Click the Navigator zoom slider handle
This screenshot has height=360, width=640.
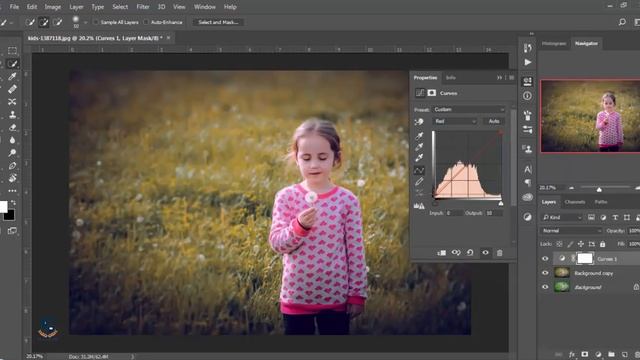tap(599, 189)
